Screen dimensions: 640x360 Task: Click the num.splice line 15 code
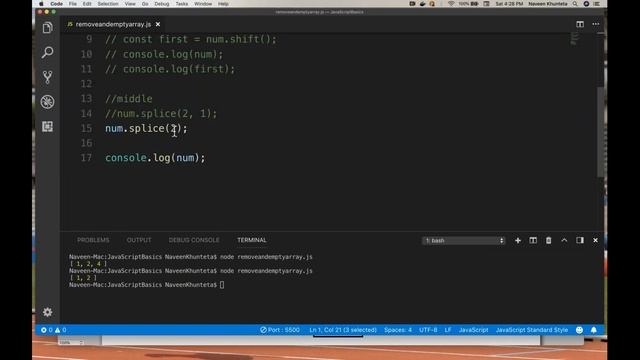coord(146,128)
